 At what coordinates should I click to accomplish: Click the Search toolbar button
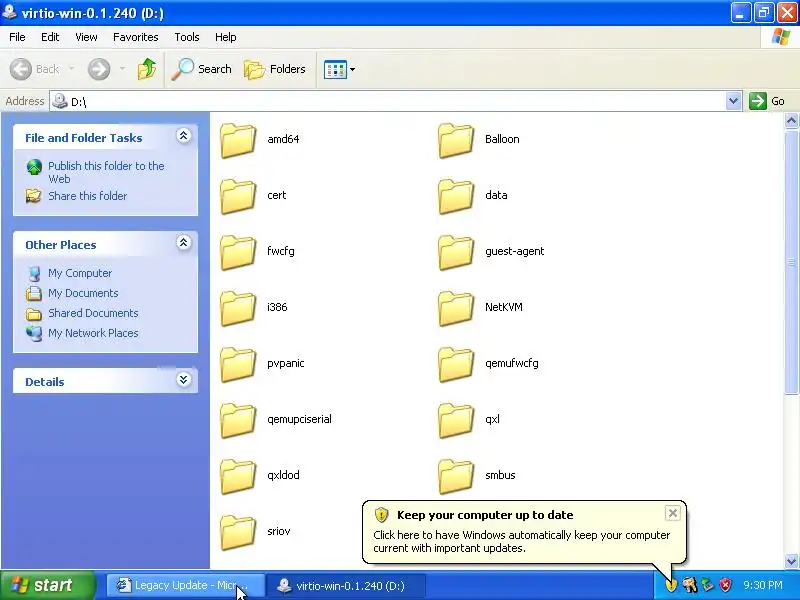point(202,69)
